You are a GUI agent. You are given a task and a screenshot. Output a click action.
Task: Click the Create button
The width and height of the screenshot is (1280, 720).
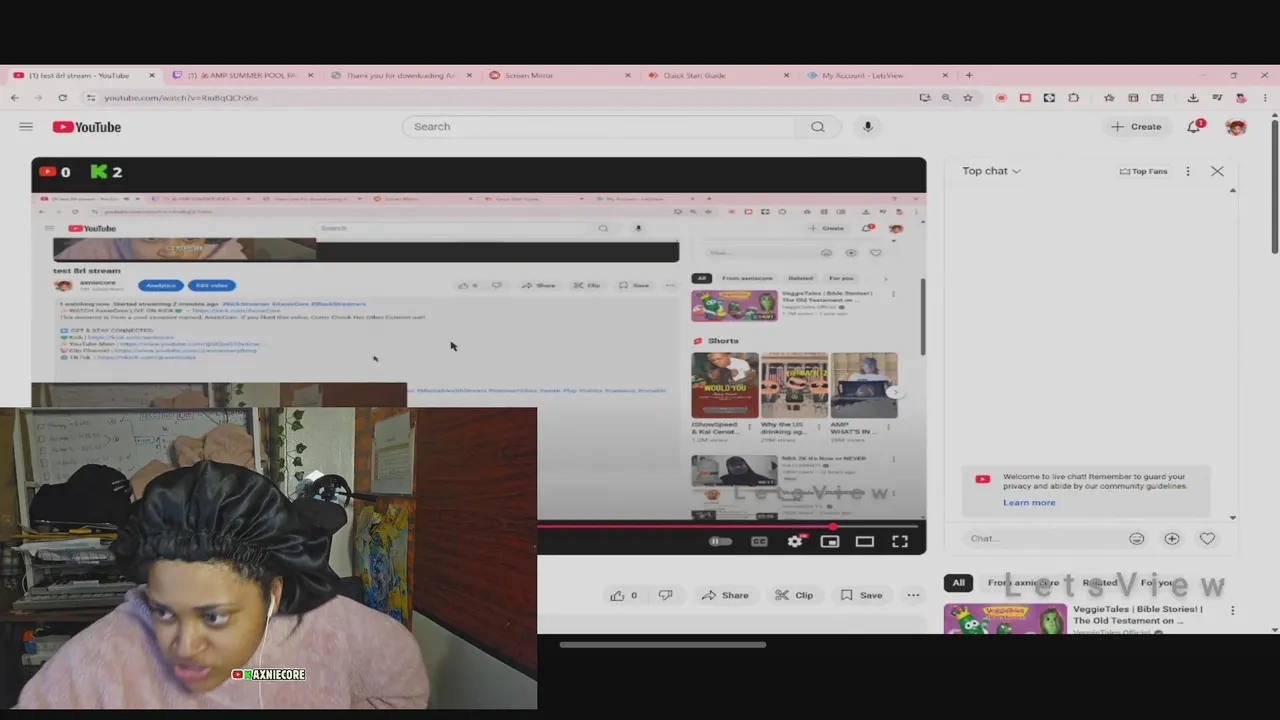click(x=1136, y=127)
